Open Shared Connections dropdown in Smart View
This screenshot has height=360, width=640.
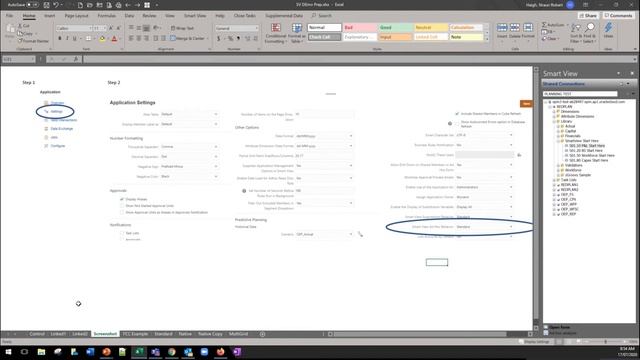coord(628,84)
